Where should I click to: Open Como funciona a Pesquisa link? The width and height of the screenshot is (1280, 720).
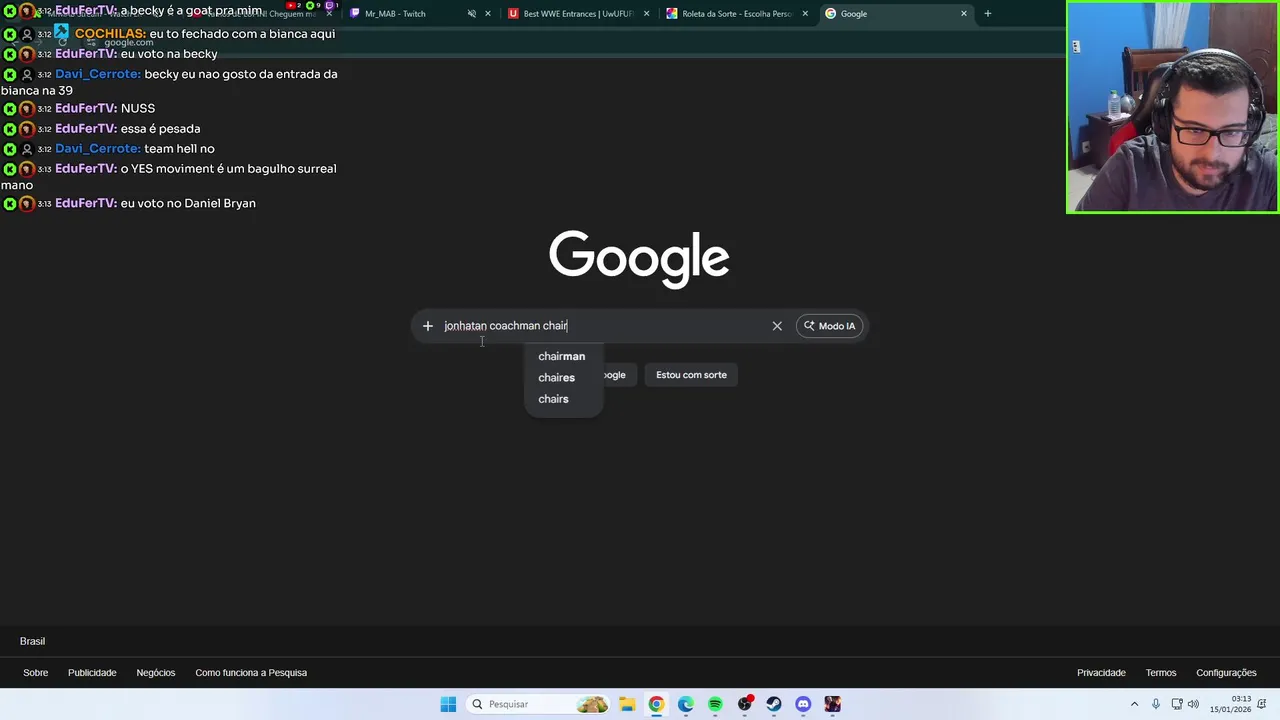(251, 673)
